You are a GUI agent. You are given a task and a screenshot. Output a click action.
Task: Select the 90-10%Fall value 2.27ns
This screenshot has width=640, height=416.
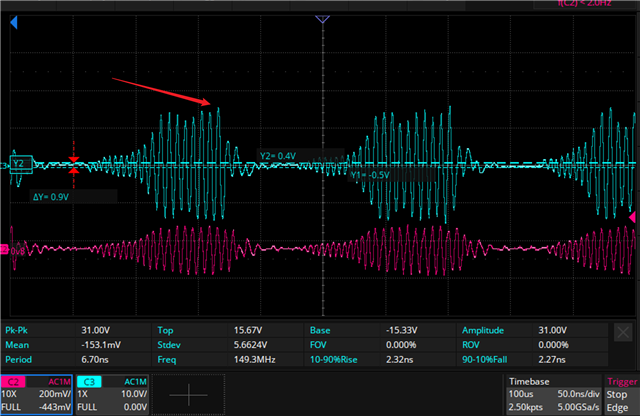(x=552, y=360)
